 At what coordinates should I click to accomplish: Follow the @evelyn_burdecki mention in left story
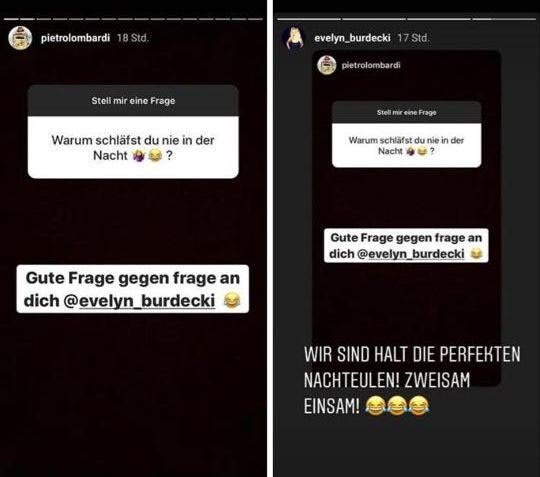pyautogui.click(x=139, y=301)
